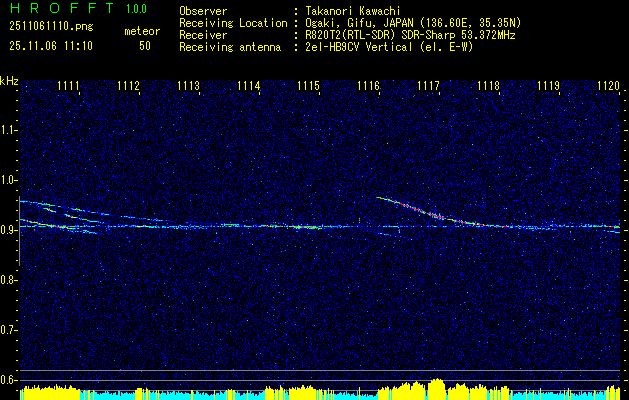
Task: Click the date stamp 25.11.06 11:10
Action: (x=51, y=46)
